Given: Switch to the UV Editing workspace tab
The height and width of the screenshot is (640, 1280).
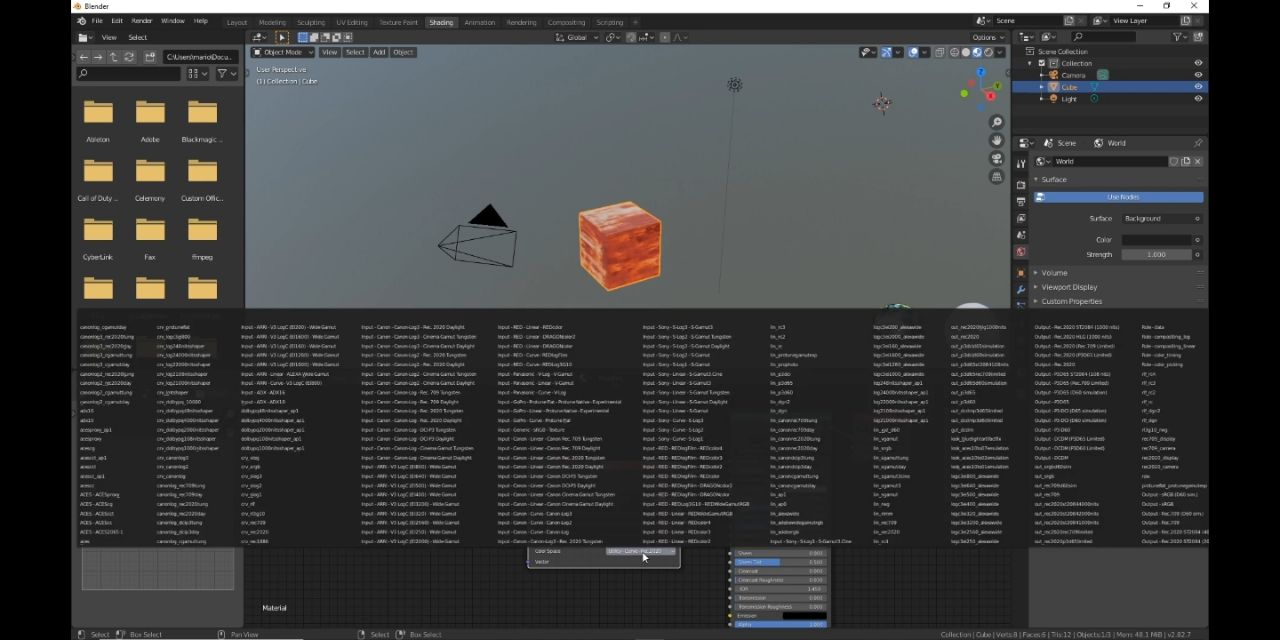Looking at the screenshot, I should point(351,22).
